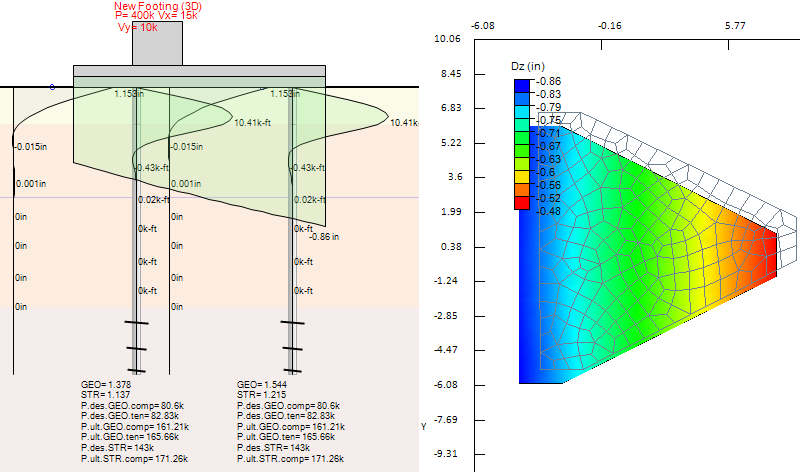Click the '8.45' Y-axis tick label
This screenshot has height=472, width=800.
451,74
